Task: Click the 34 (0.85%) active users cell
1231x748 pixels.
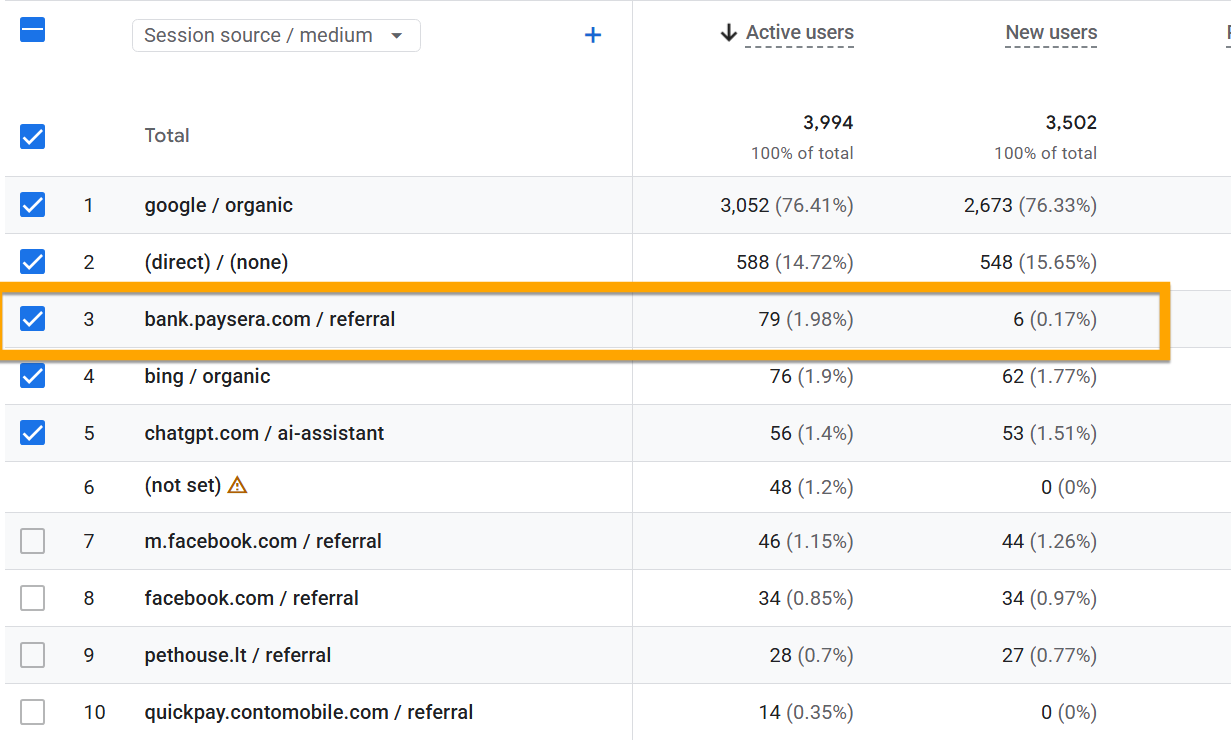Action: pos(806,598)
